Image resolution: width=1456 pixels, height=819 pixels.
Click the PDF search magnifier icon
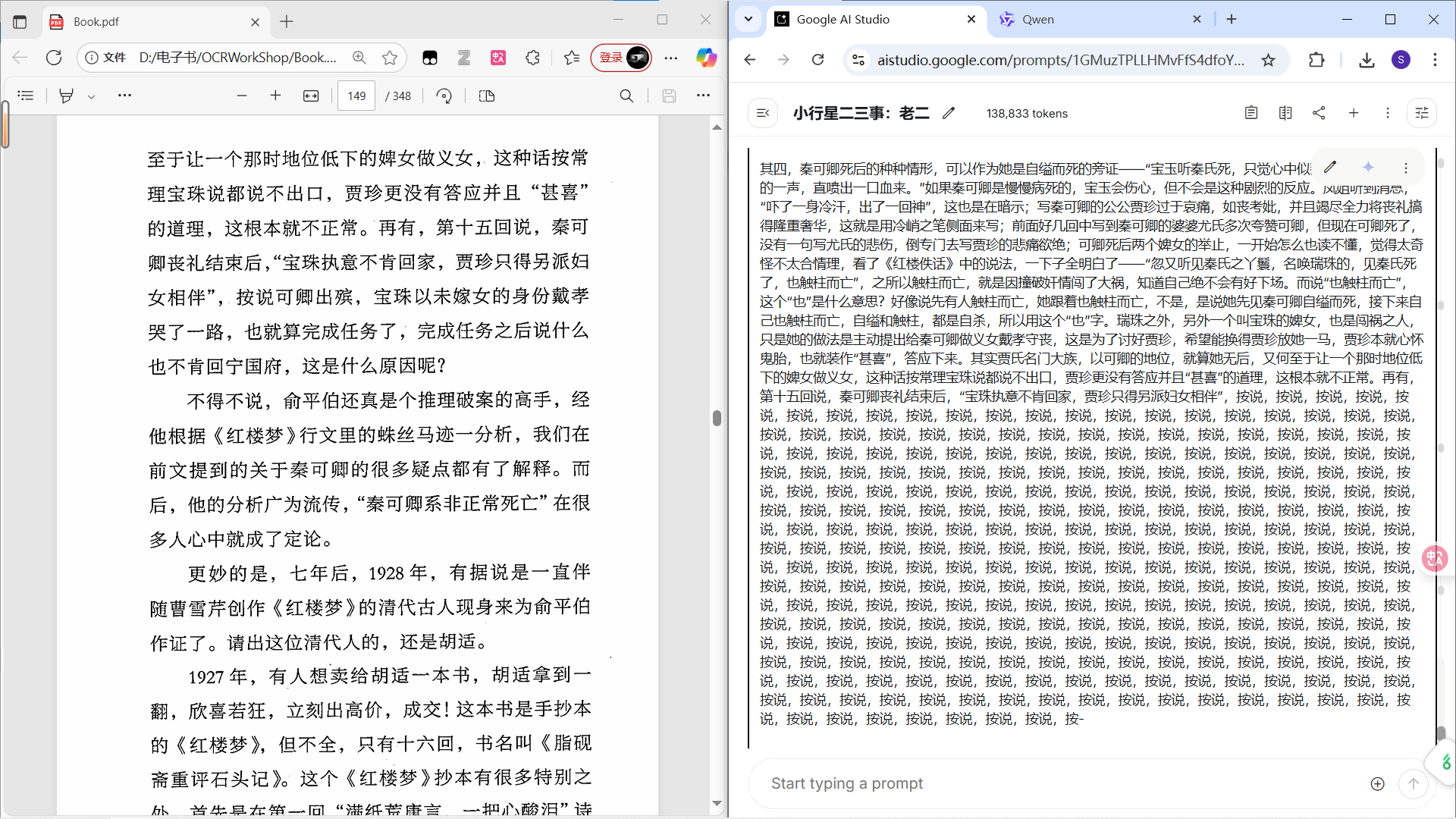(626, 96)
